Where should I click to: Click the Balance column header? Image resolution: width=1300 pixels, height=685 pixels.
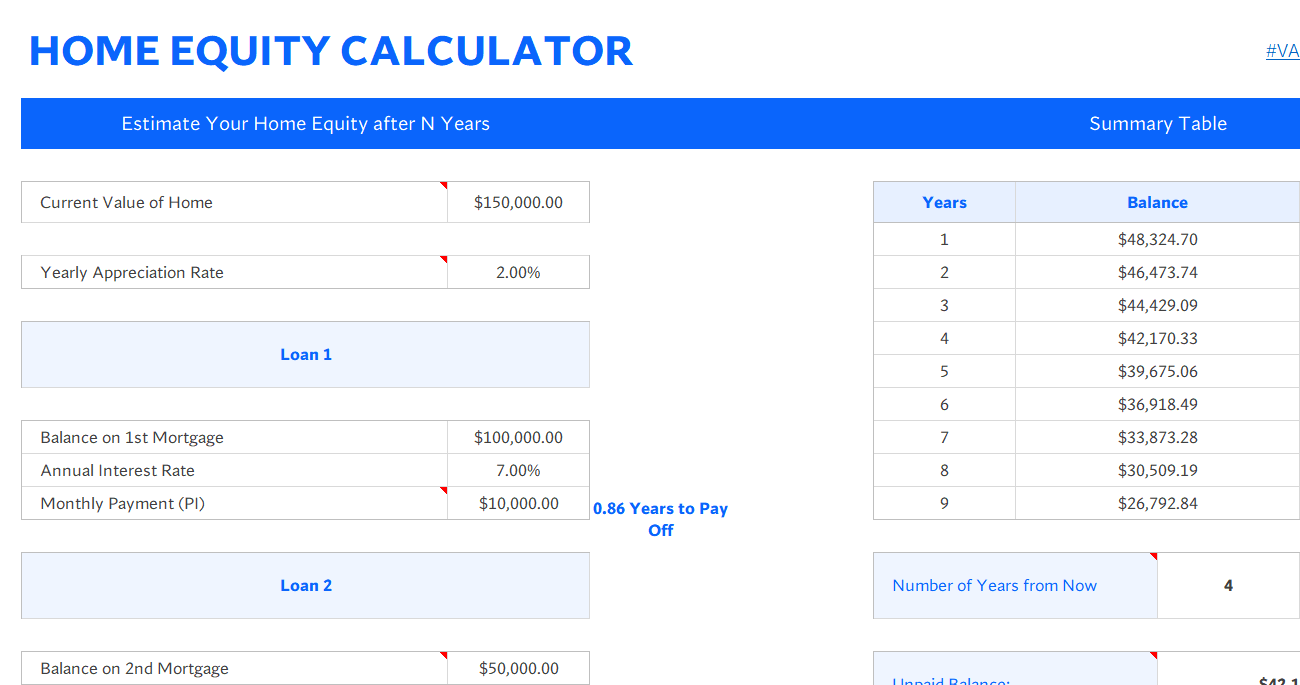coord(1157,202)
